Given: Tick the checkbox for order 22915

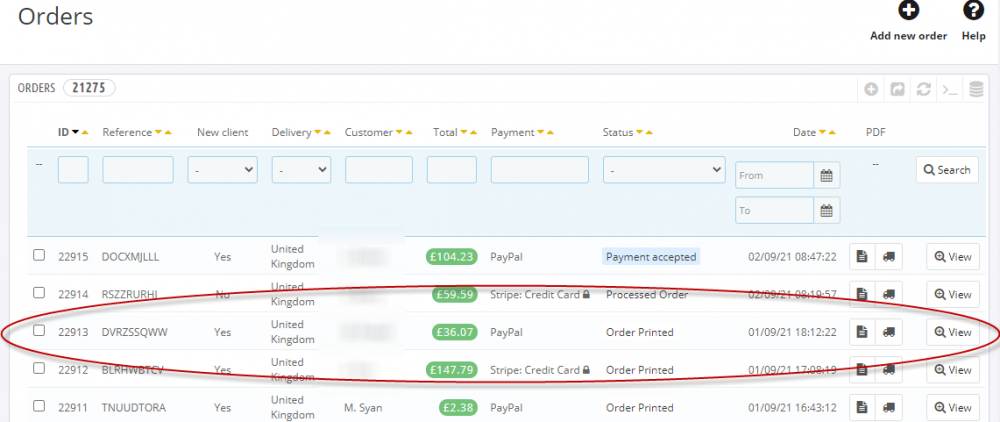Looking at the screenshot, I should 39,256.
